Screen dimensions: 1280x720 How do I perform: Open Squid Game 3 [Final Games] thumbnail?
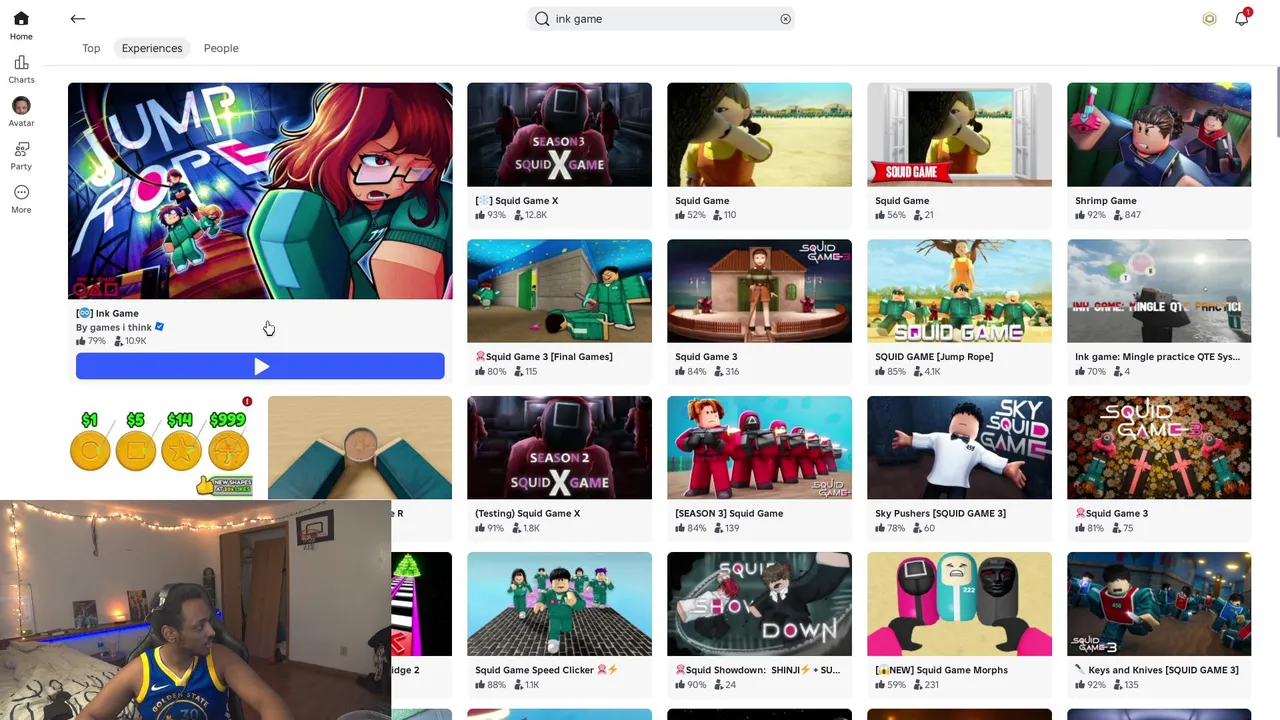coord(559,291)
